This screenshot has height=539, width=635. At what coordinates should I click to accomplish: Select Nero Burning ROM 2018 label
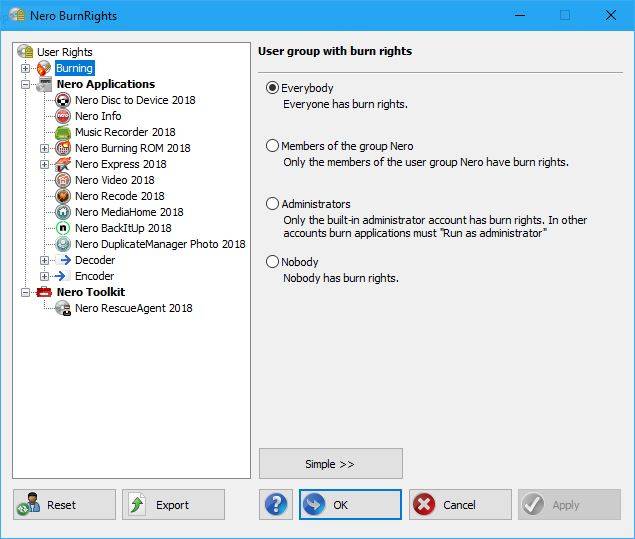[132, 148]
